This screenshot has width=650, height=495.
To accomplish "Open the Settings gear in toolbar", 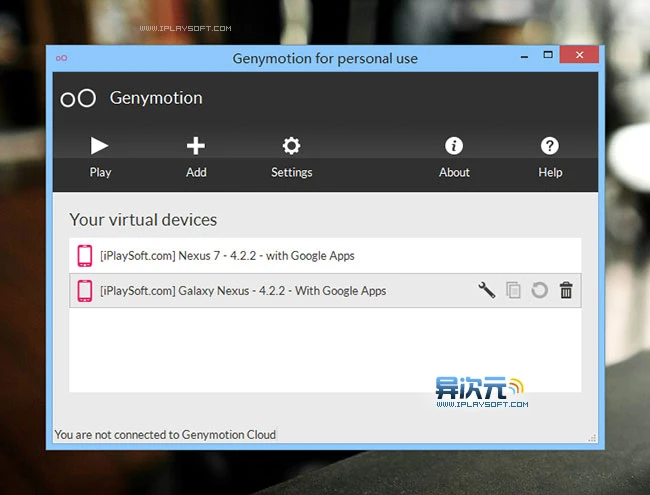I will [291, 157].
